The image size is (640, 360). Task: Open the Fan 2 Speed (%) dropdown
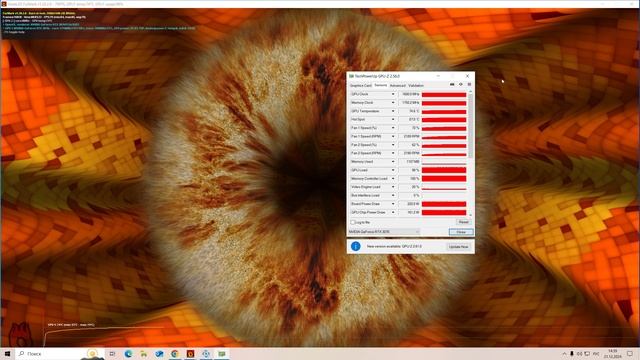point(393,144)
